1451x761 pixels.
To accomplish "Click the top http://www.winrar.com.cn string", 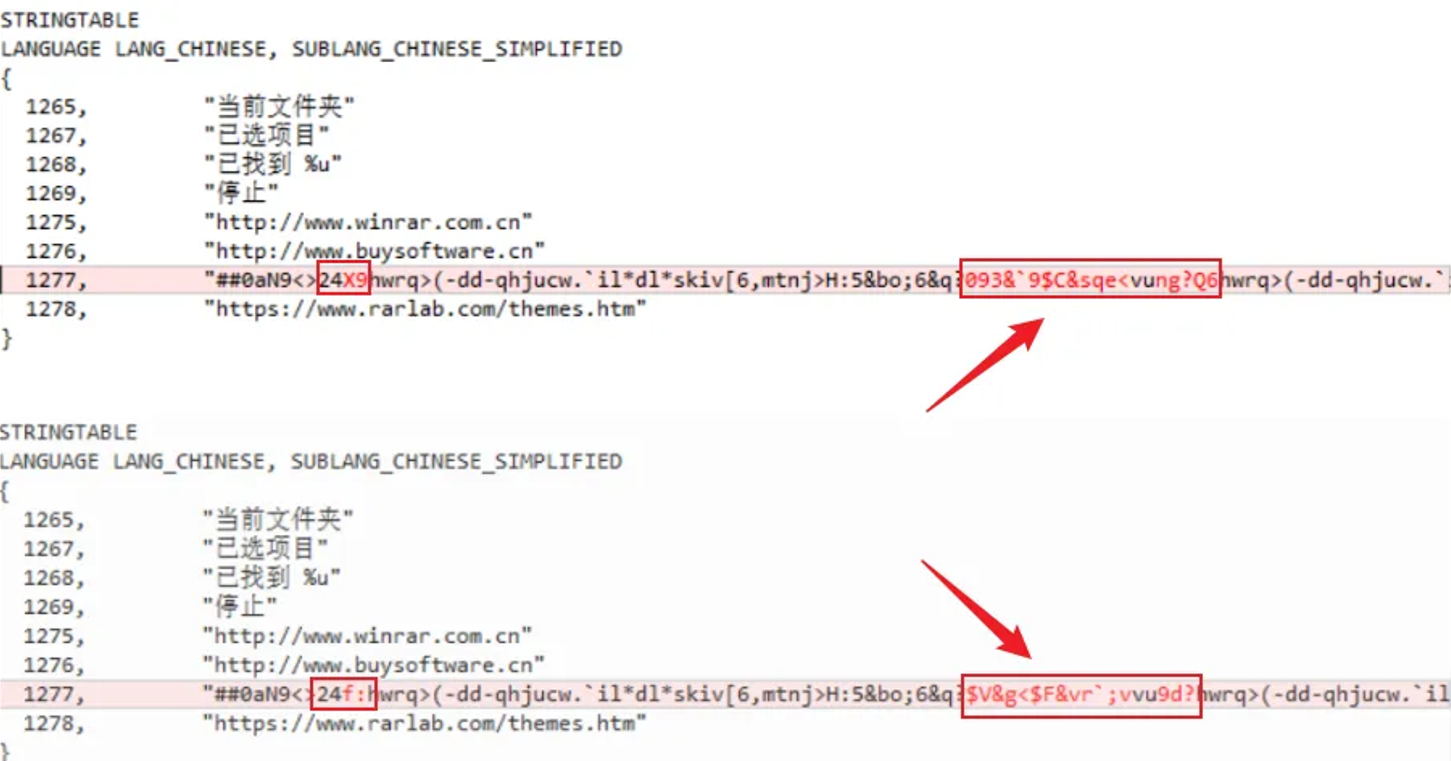I will (368, 222).
